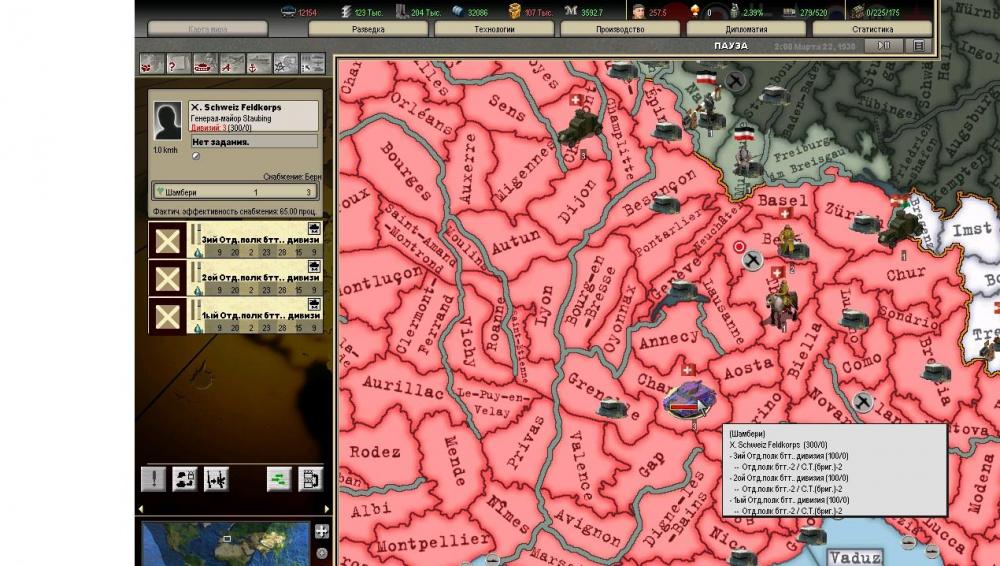The width and height of the screenshot is (1000, 566).
Task: Click the question mark map mode icon
Action: (178, 63)
